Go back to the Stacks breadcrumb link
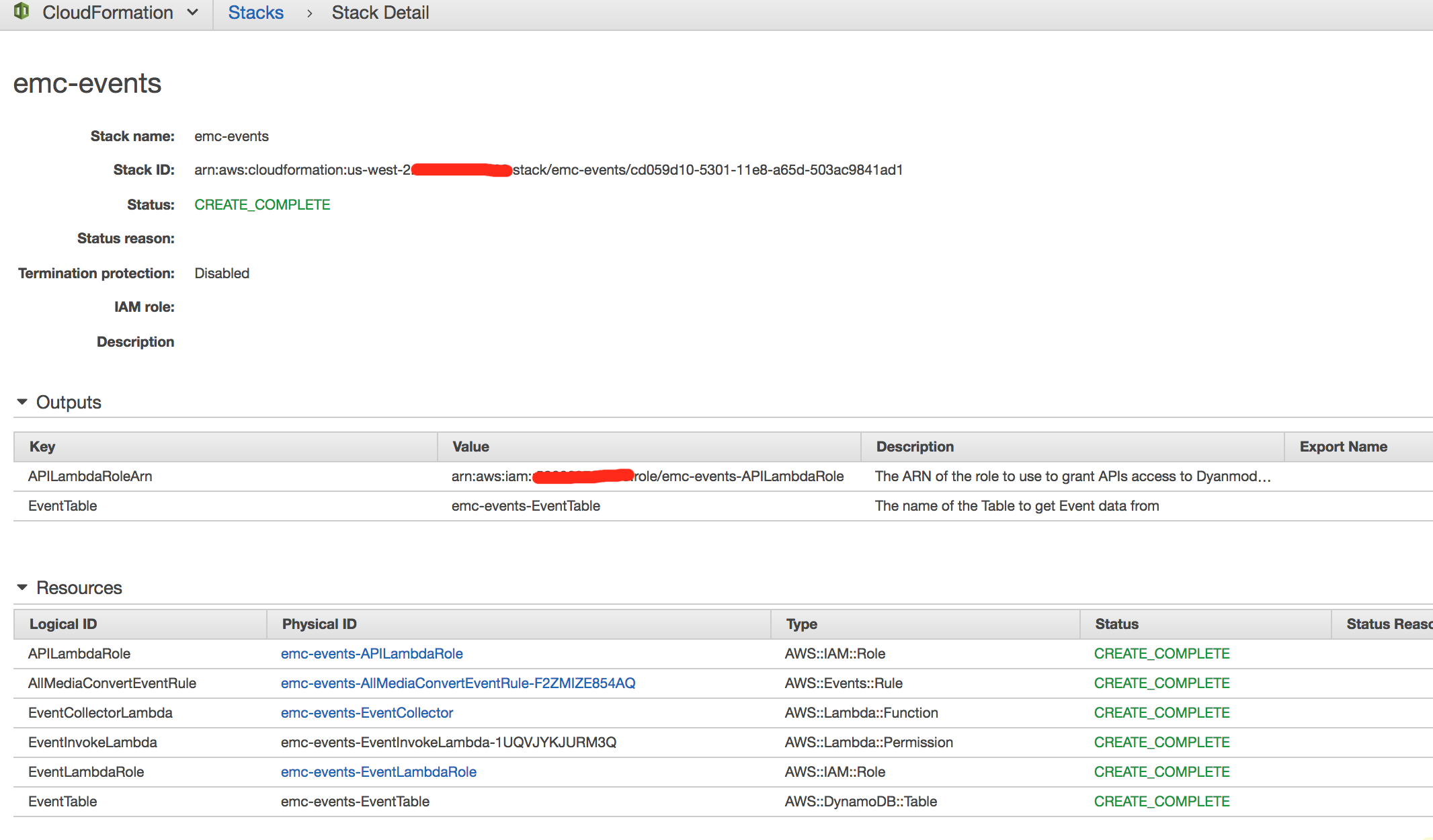The height and width of the screenshot is (840, 1433). (x=255, y=12)
